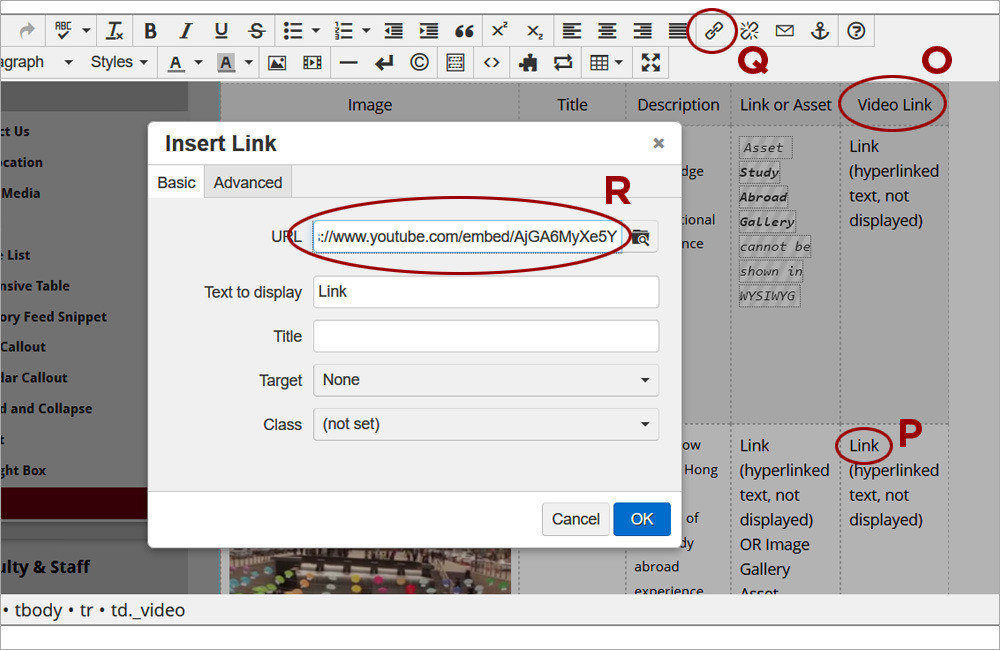Align text right
The image size is (1000, 650).
pyautogui.click(x=642, y=31)
